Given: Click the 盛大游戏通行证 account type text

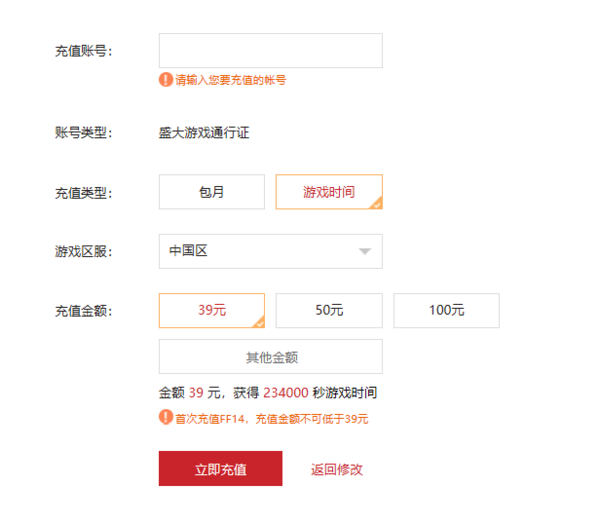Looking at the screenshot, I should (x=203, y=132).
